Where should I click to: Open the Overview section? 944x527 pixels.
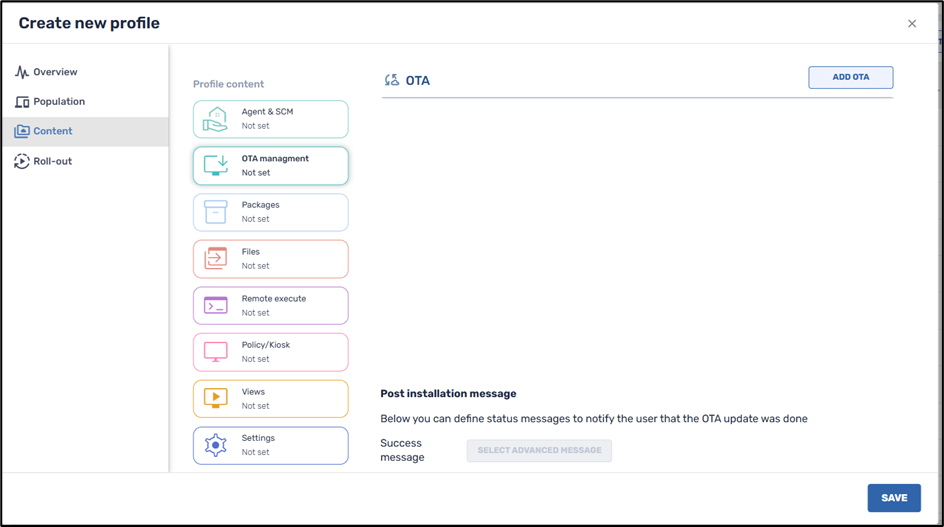click(x=55, y=72)
